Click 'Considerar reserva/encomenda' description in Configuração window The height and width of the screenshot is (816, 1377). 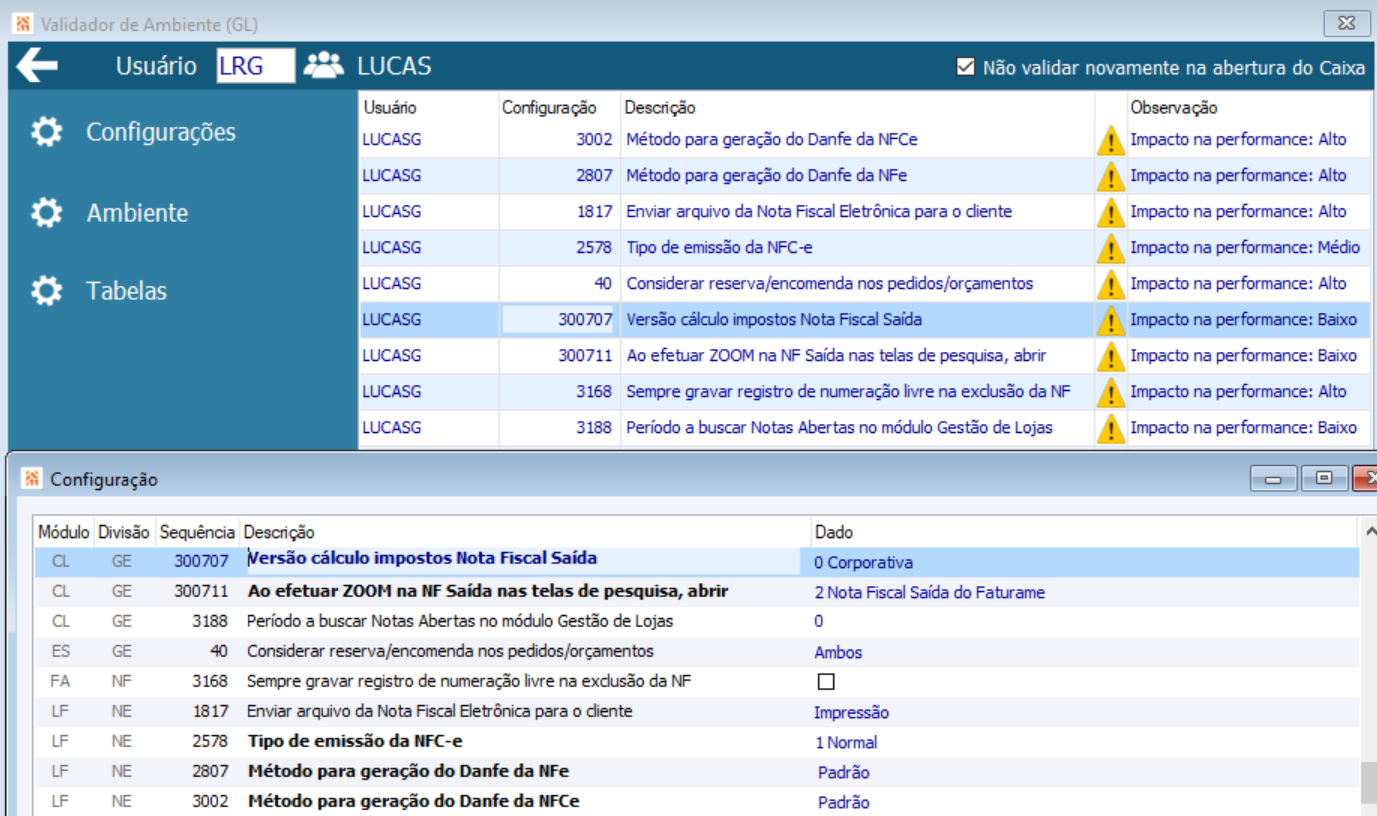point(450,652)
